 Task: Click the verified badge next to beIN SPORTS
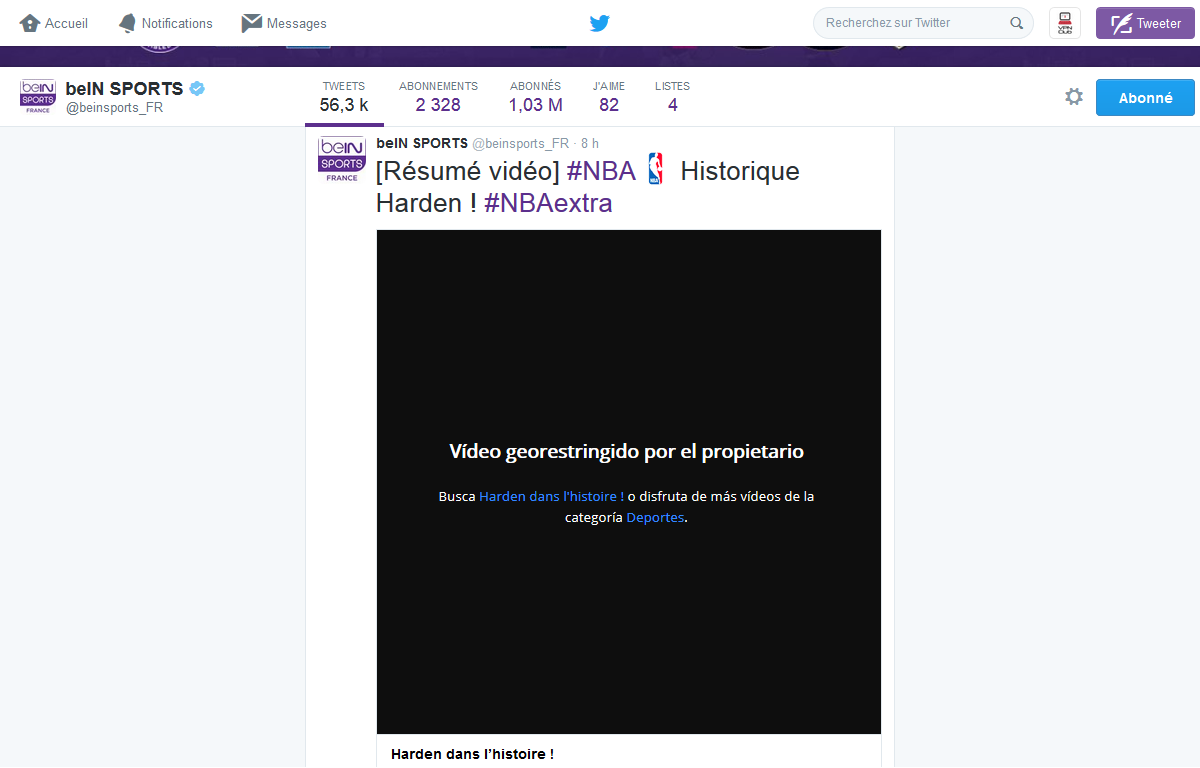pos(198,88)
